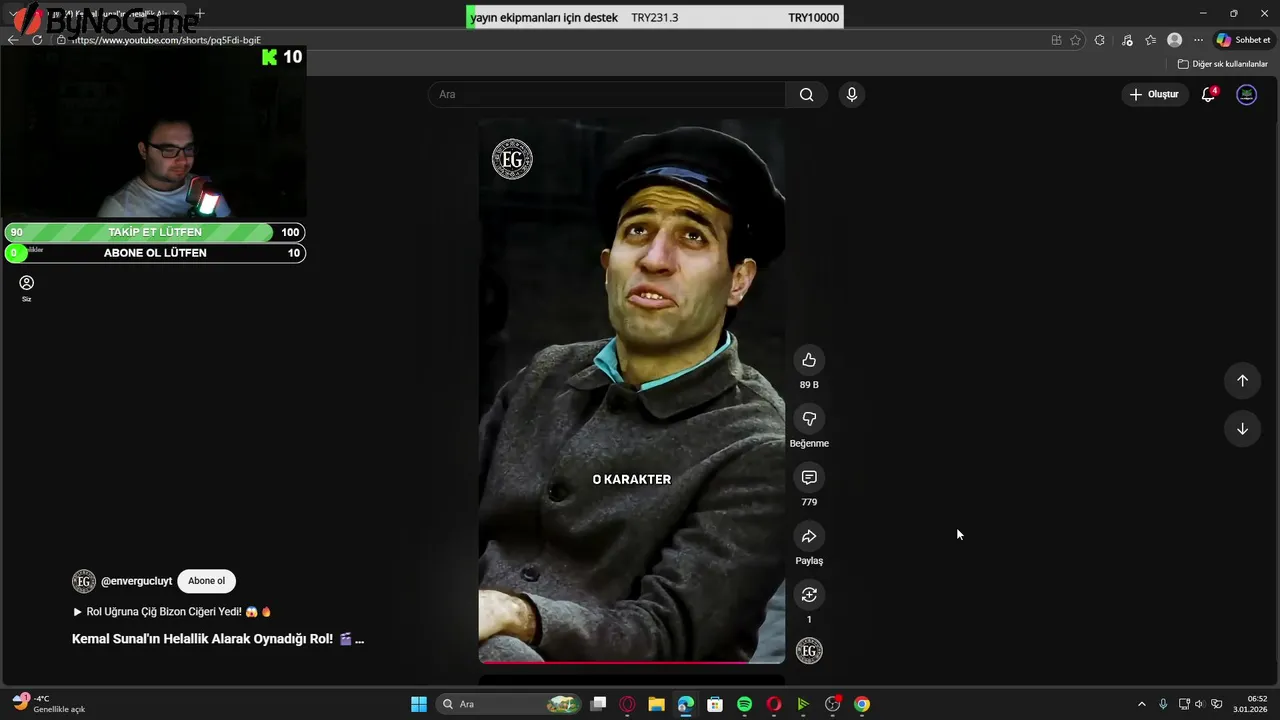Screen dimensions: 1280x720
Task: Click the TAKİP ET LÜTFEN goal bar
Action: 155,232
